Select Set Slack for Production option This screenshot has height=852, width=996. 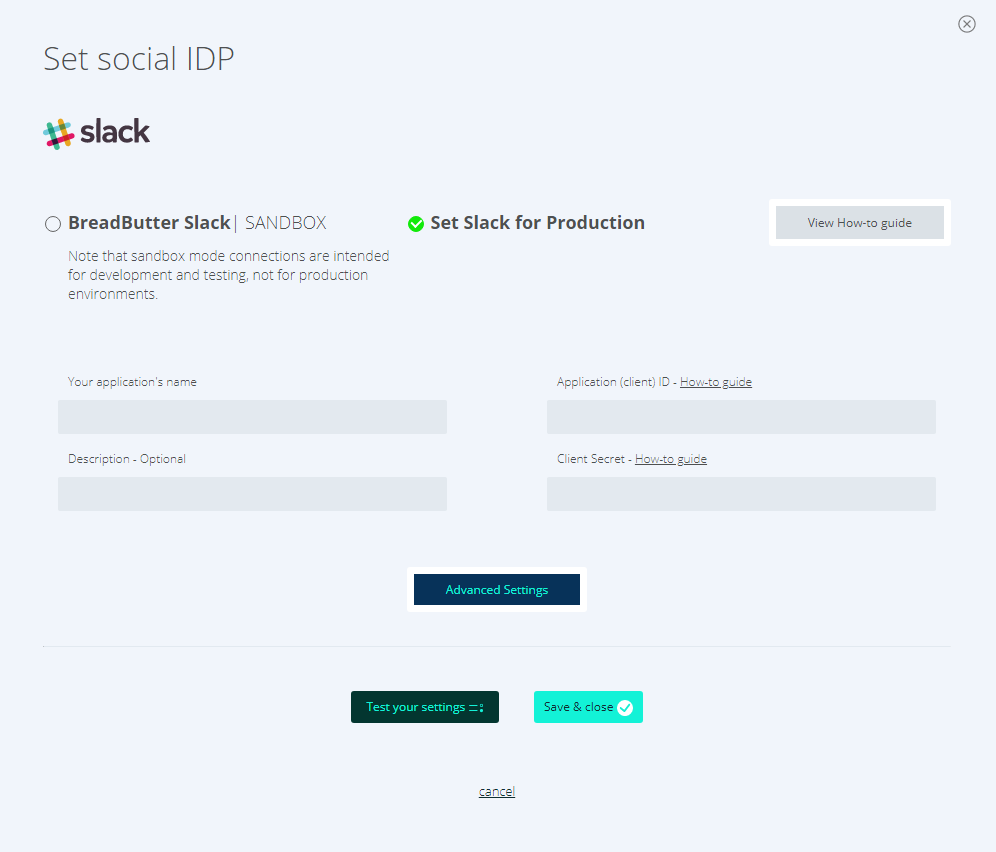pyautogui.click(x=416, y=224)
